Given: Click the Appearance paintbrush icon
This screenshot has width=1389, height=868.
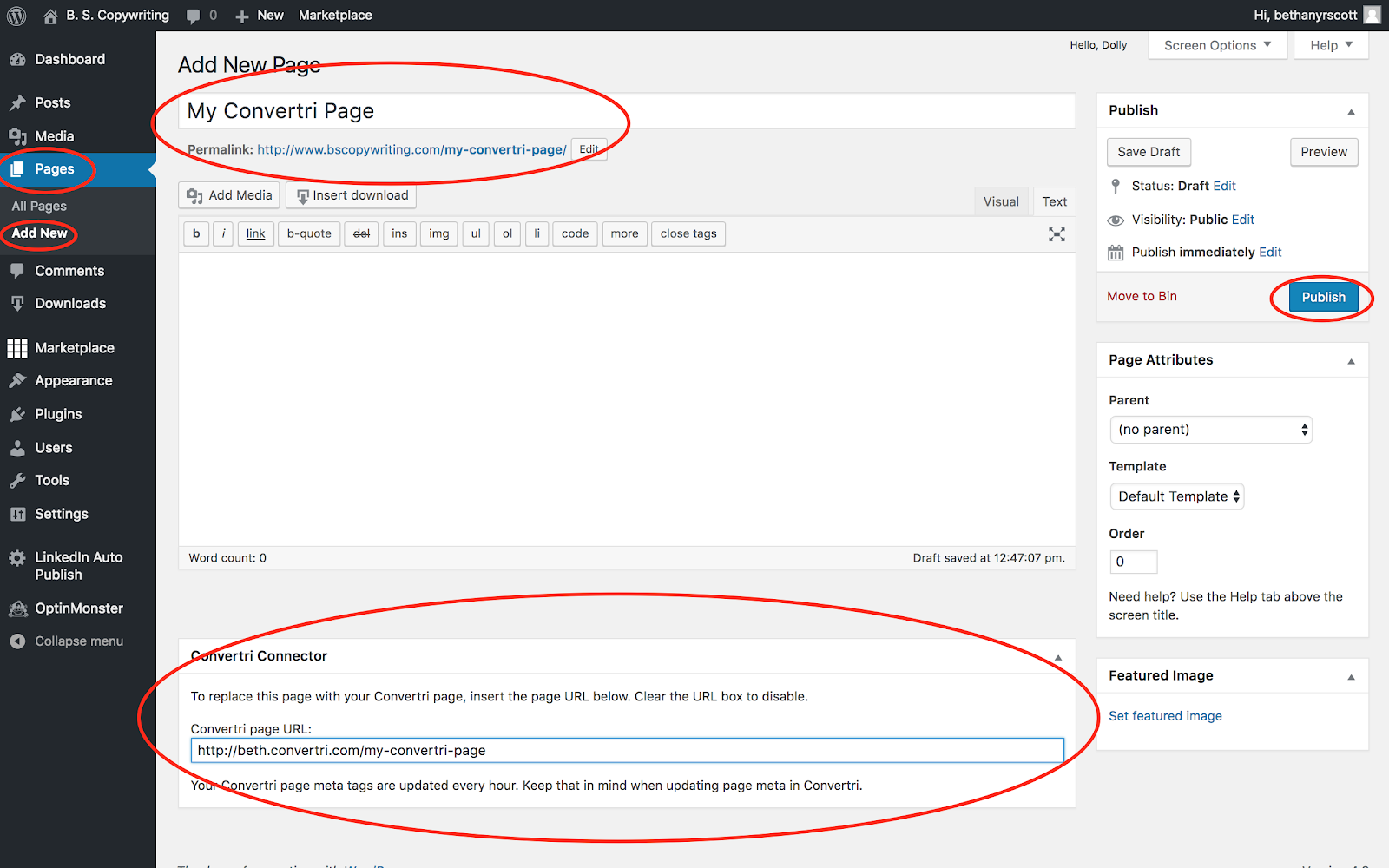Looking at the screenshot, I should [17, 380].
